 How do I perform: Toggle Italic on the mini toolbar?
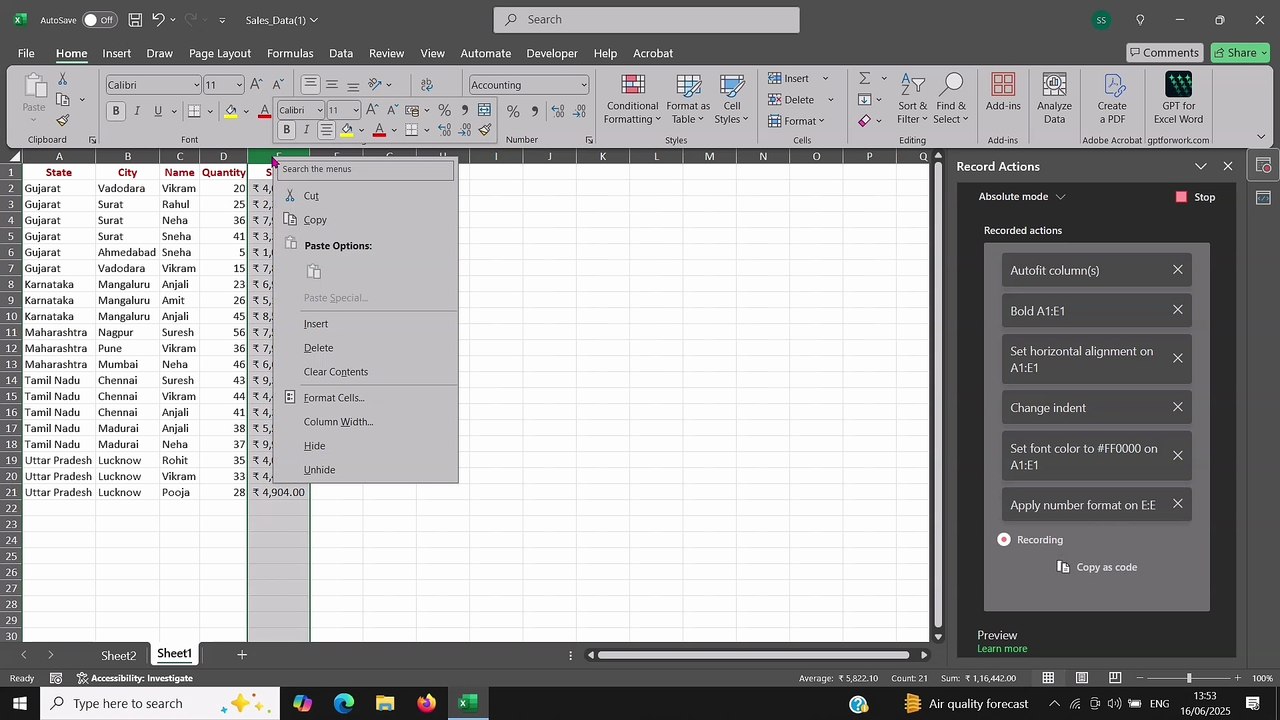click(x=306, y=130)
